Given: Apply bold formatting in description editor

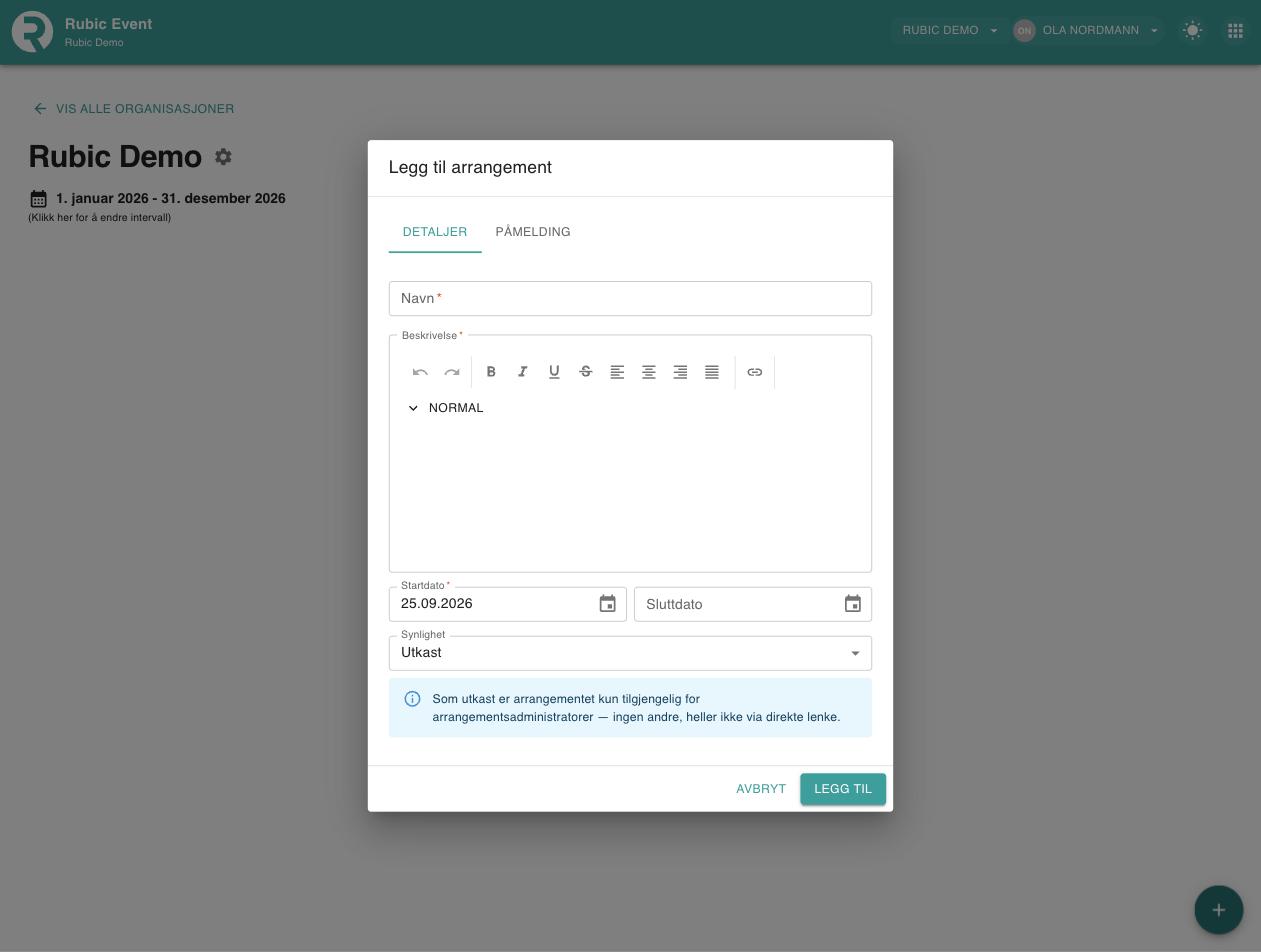Looking at the screenshot, I should coord(491,372).
